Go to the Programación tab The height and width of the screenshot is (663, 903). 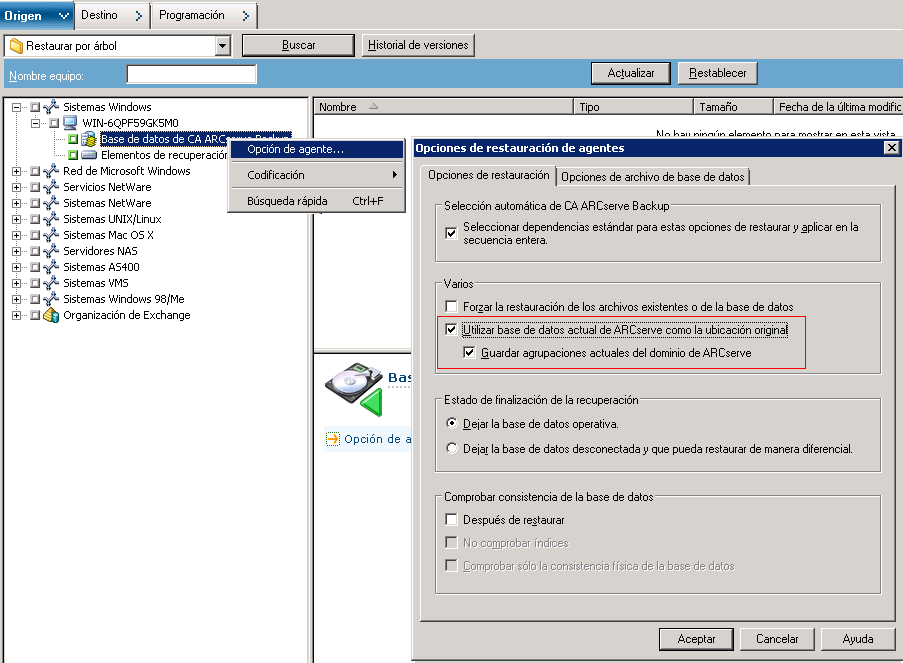click(204, 15)
